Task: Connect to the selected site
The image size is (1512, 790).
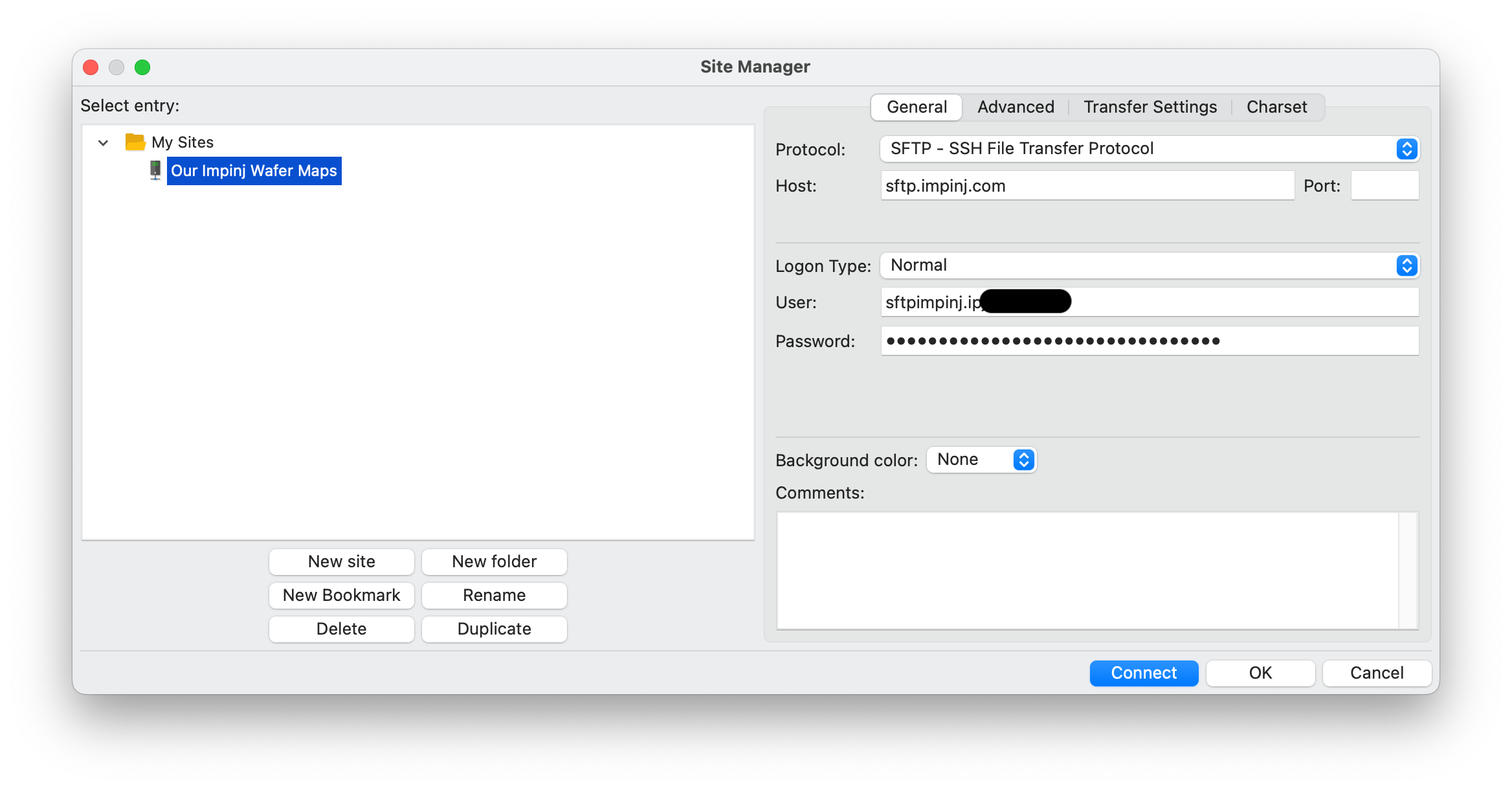Action: click(x=1144, y=673)
